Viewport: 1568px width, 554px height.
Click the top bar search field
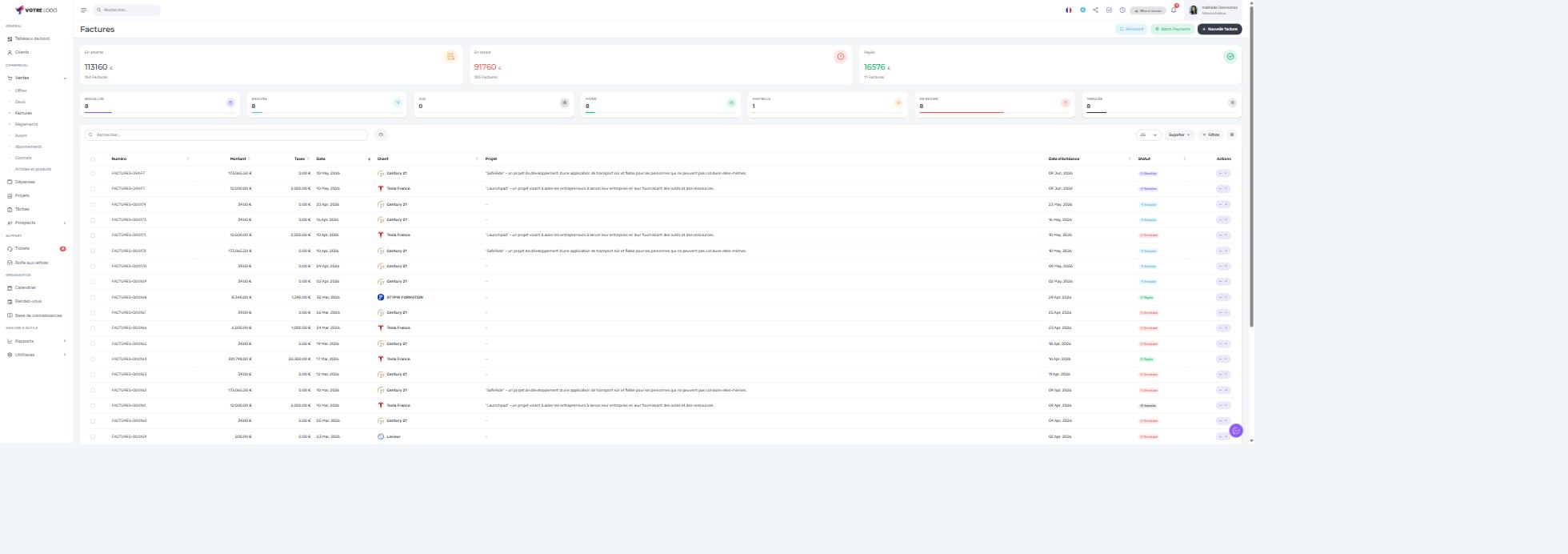pos(126,10)
